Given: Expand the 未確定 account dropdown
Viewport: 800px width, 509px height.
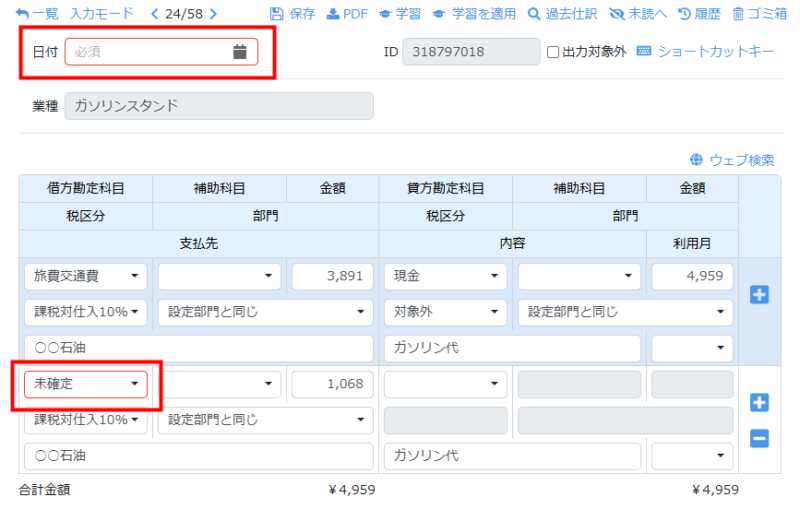Looking at the screenshot, I should pyautogui.click(x=85, y=383).
